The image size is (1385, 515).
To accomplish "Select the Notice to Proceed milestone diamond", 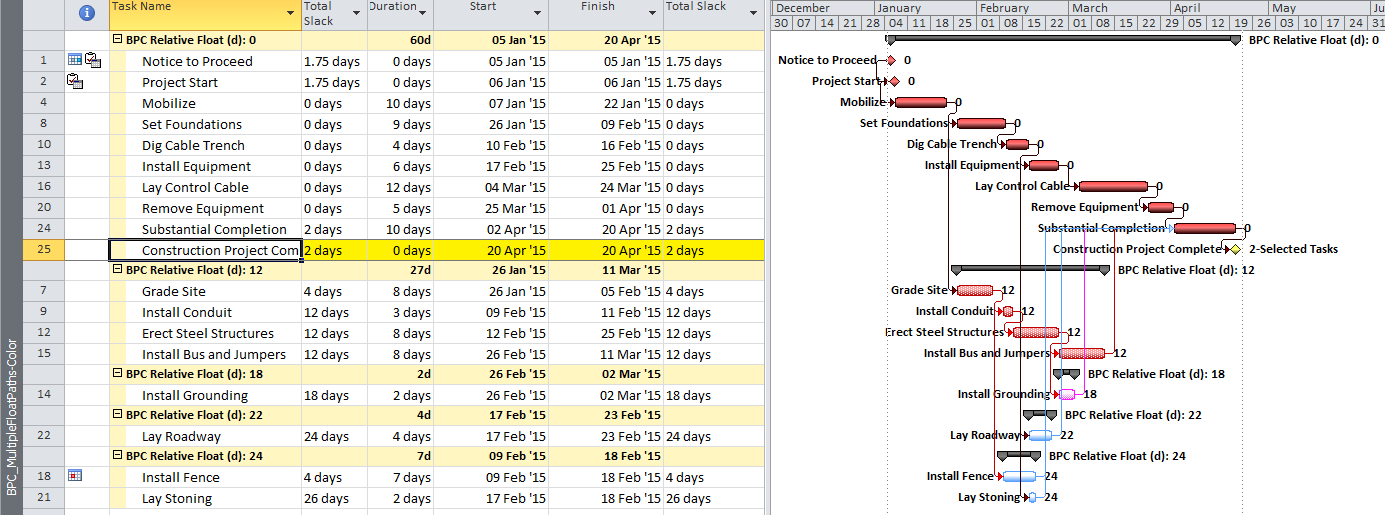I will [x=891, y=60].
